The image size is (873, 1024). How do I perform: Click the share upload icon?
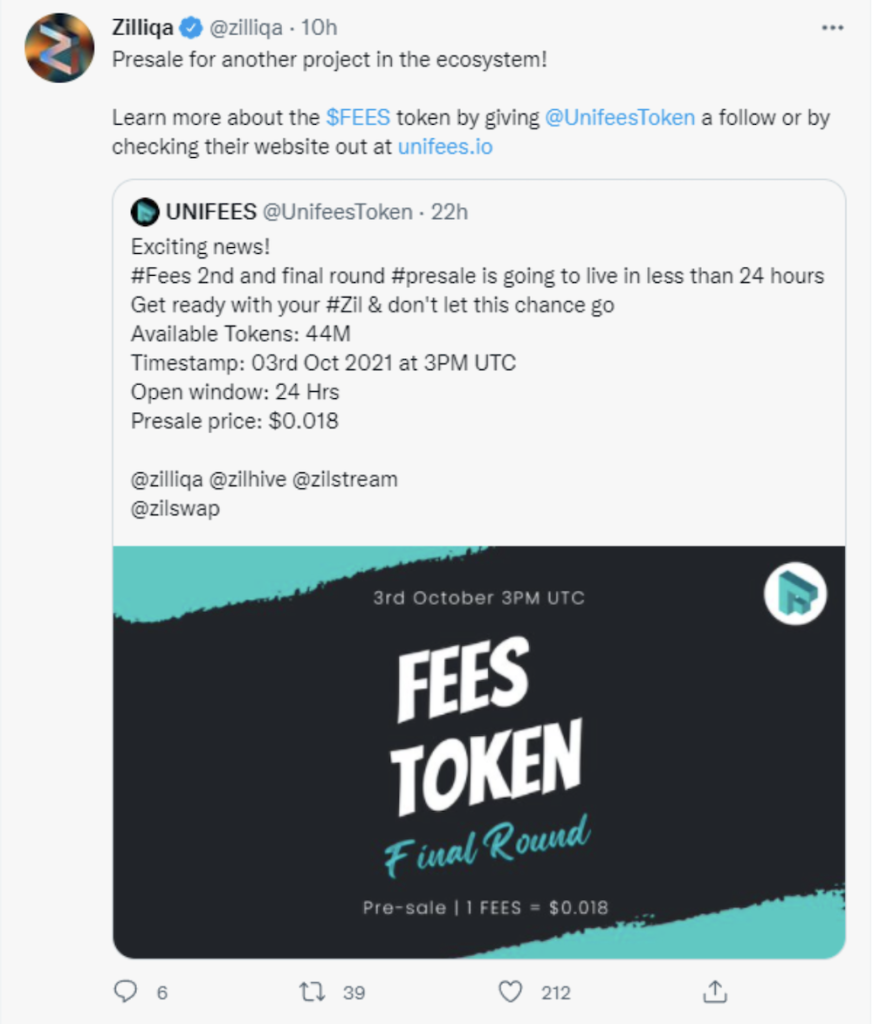[x=715, y=991]
